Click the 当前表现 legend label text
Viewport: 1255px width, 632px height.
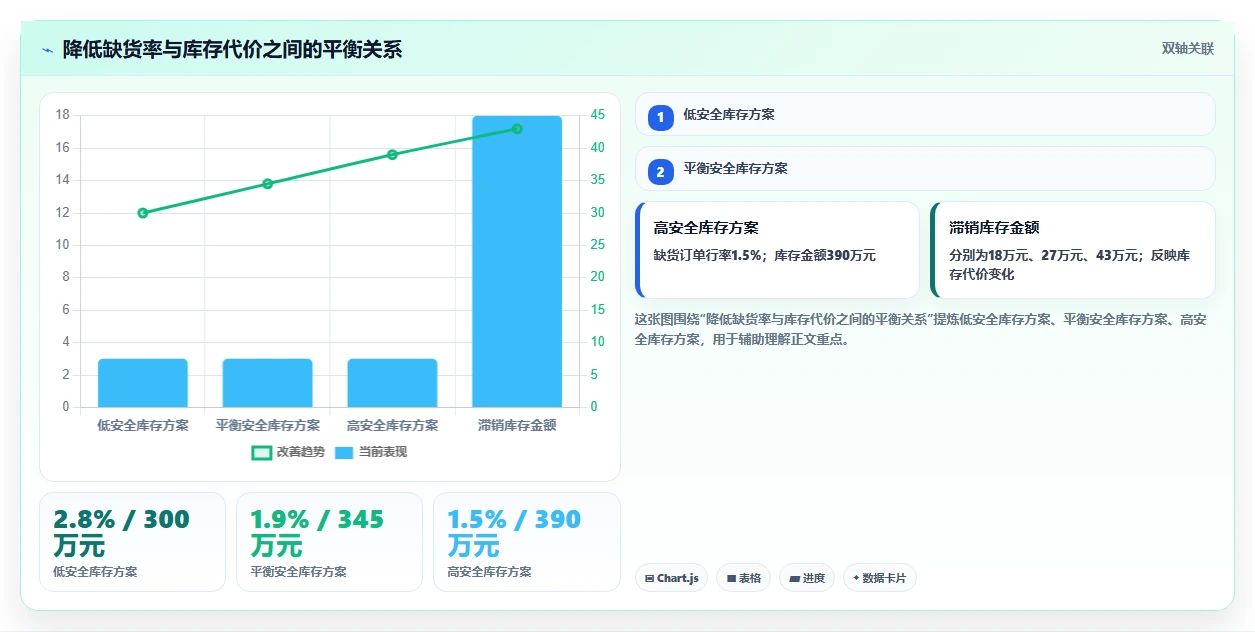(x=383, y=452)
